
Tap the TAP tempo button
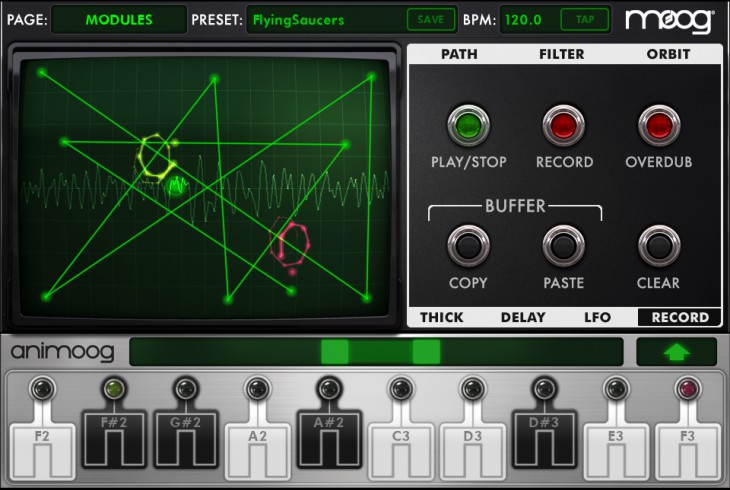(x=585, y=20)
